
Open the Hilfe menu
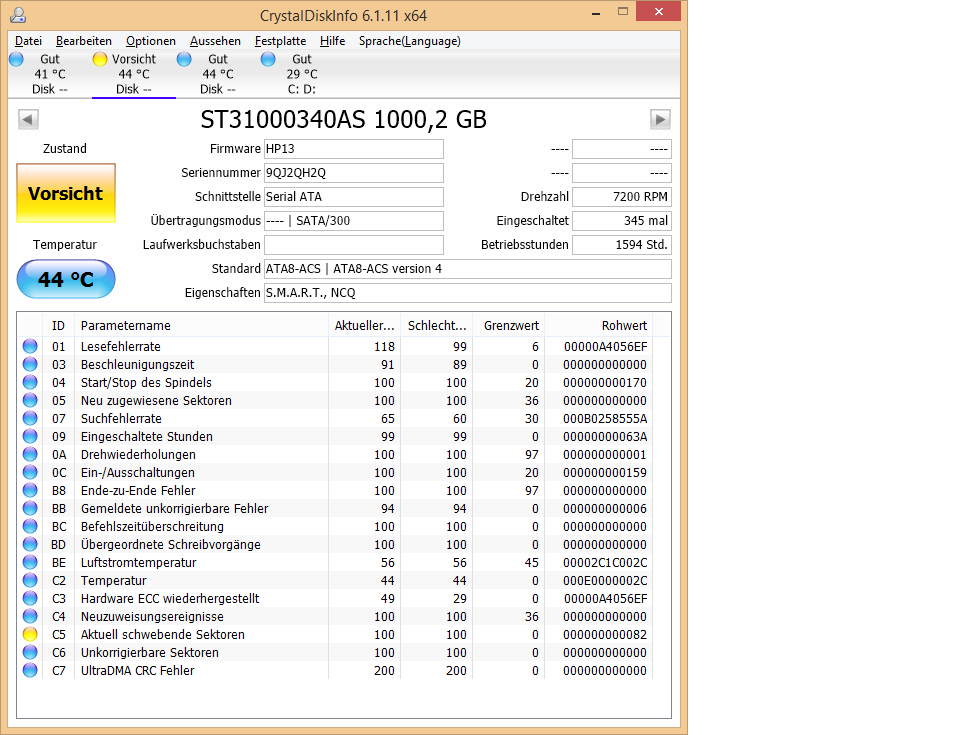tap(332, 41)
